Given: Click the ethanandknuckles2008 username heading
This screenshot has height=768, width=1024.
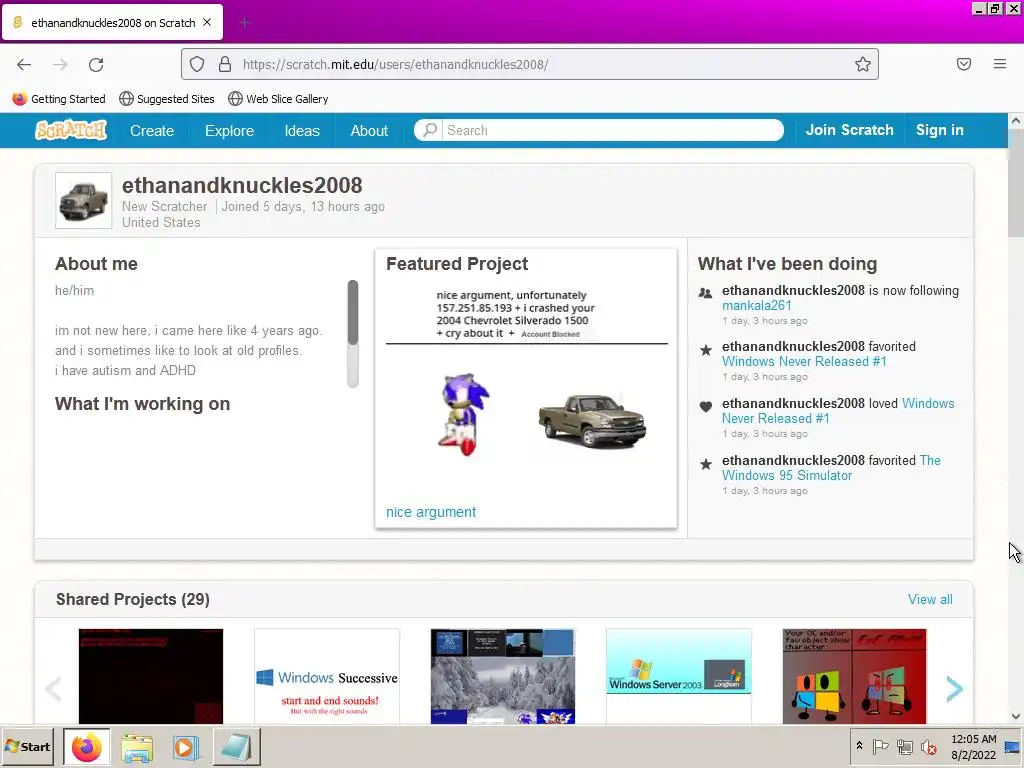Looking at the screenshot, I should click(242, 185).
